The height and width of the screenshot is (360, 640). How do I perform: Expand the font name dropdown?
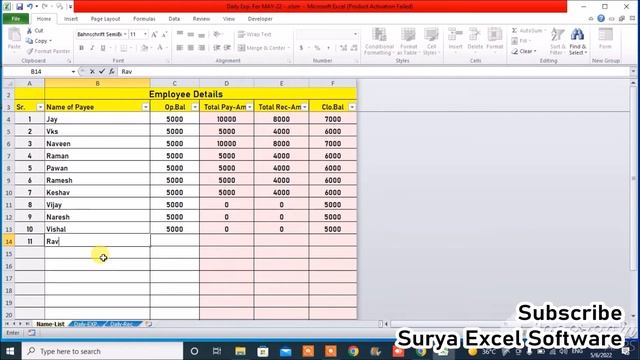(x=125, y=35)
